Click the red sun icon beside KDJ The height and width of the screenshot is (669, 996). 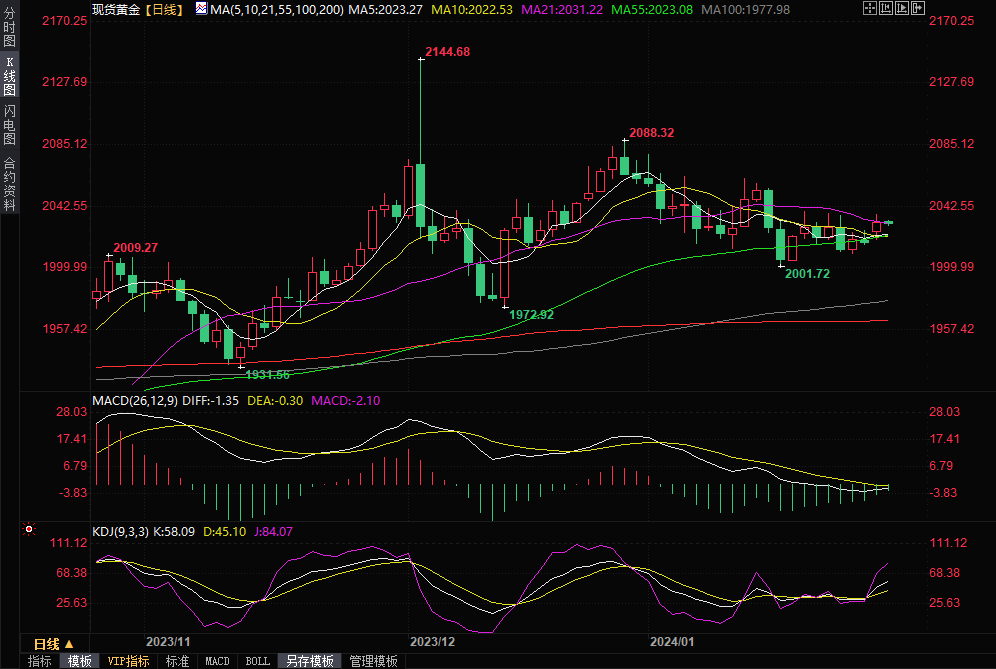click(29, 528)
